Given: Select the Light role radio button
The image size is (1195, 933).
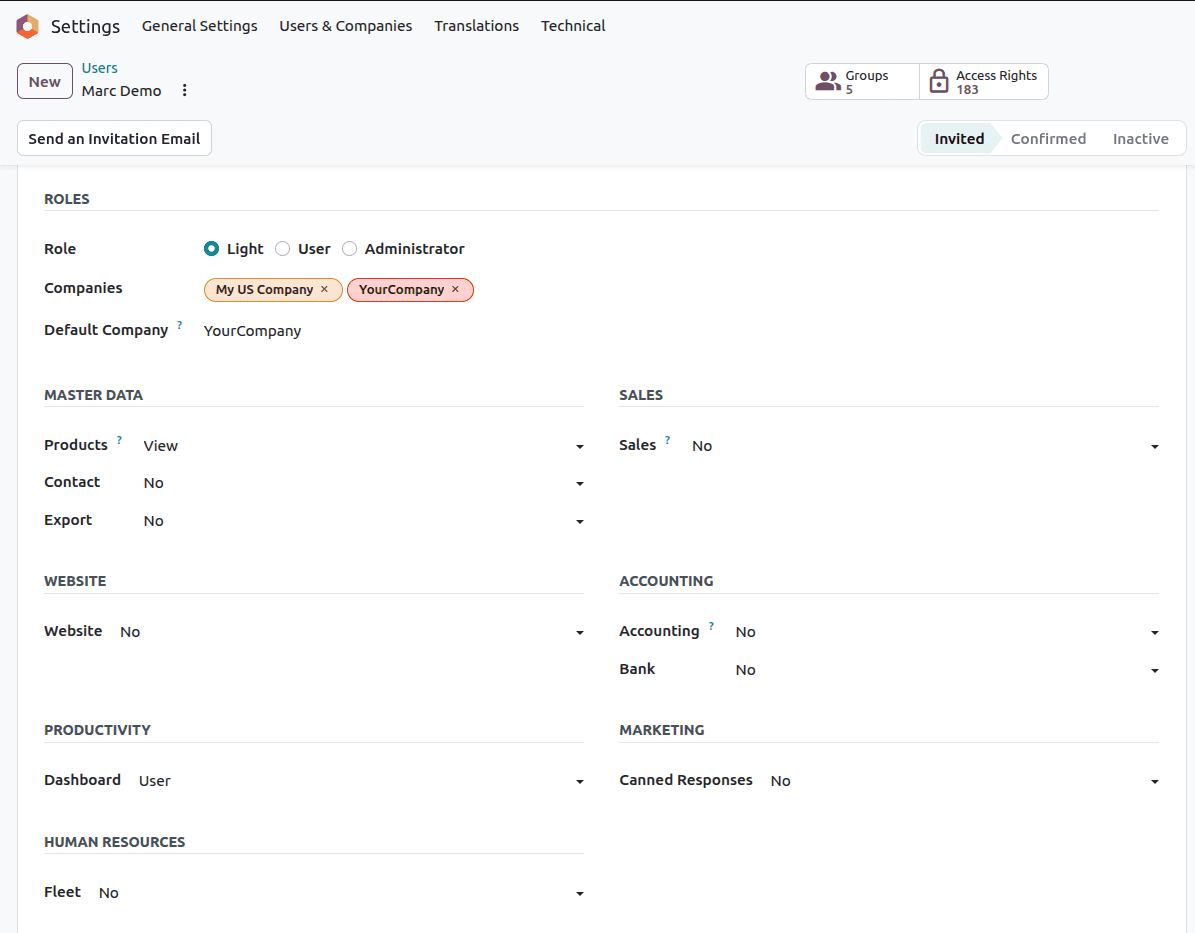Looking at the screenshot, I should (x=211, y=248).
